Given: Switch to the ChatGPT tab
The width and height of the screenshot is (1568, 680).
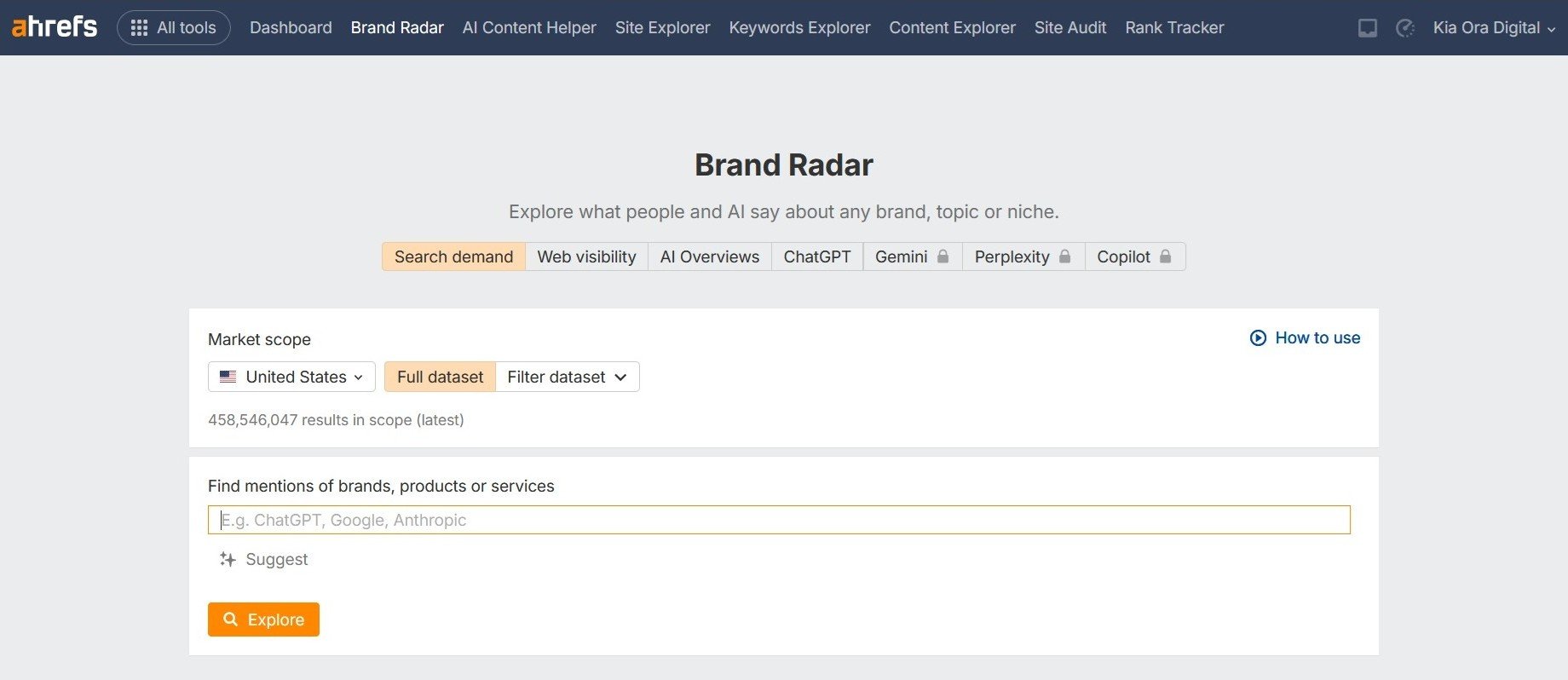Looking at the screenshot, I should tap(817, 256).
